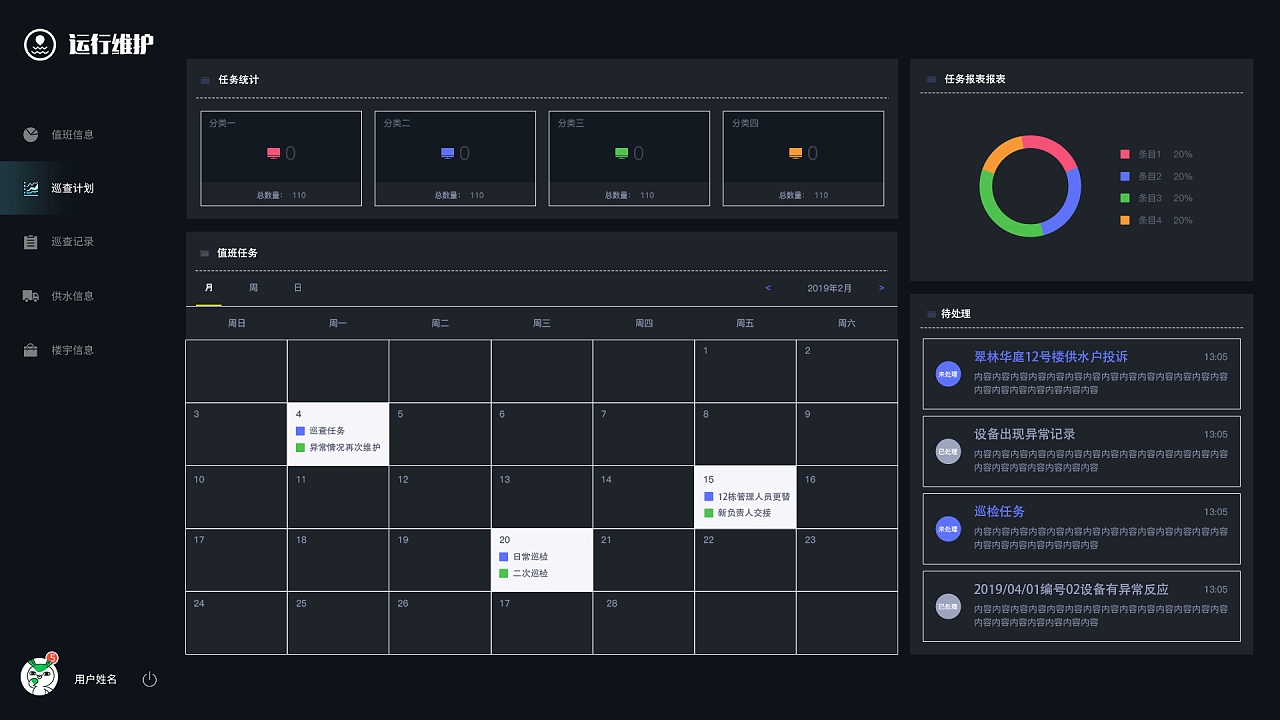Image resolution: width=1280 pixels, height=720 pixels.
Task: Click 未处理 status badge on 巡检任务 item
Action: point(948,529)
